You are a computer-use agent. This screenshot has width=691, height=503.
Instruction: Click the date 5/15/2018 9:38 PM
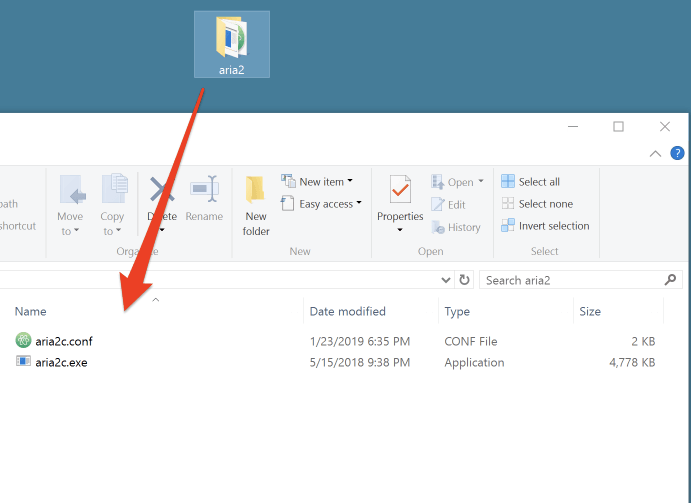tap(360, 362)
